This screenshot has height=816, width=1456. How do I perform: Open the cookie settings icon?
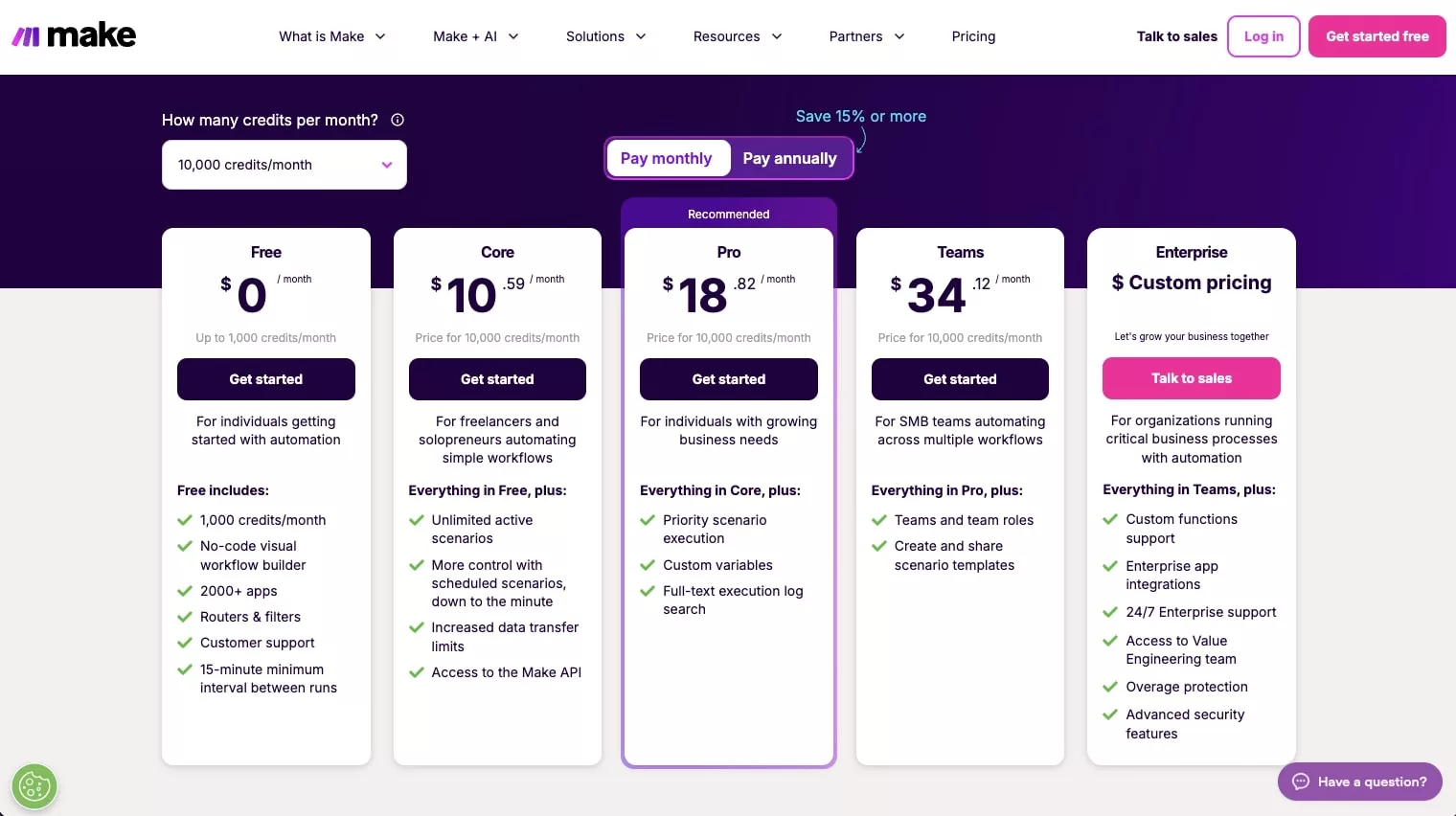coord(34,786)
